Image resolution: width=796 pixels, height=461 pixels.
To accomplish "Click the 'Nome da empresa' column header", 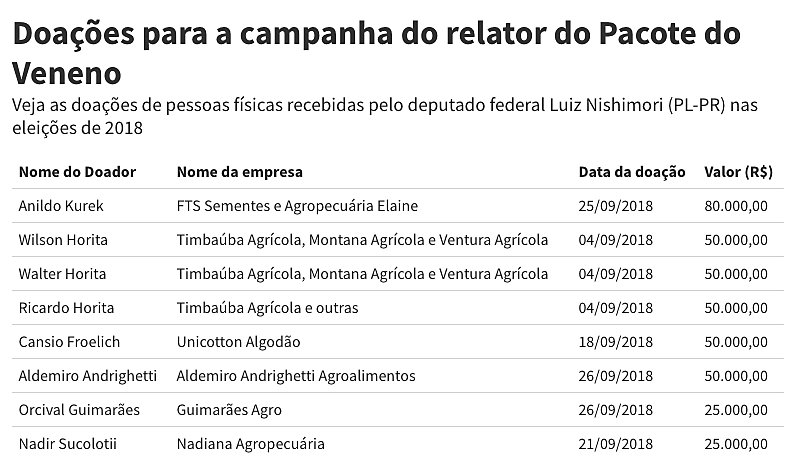I will pyautogui.click(x=239, y=172).
